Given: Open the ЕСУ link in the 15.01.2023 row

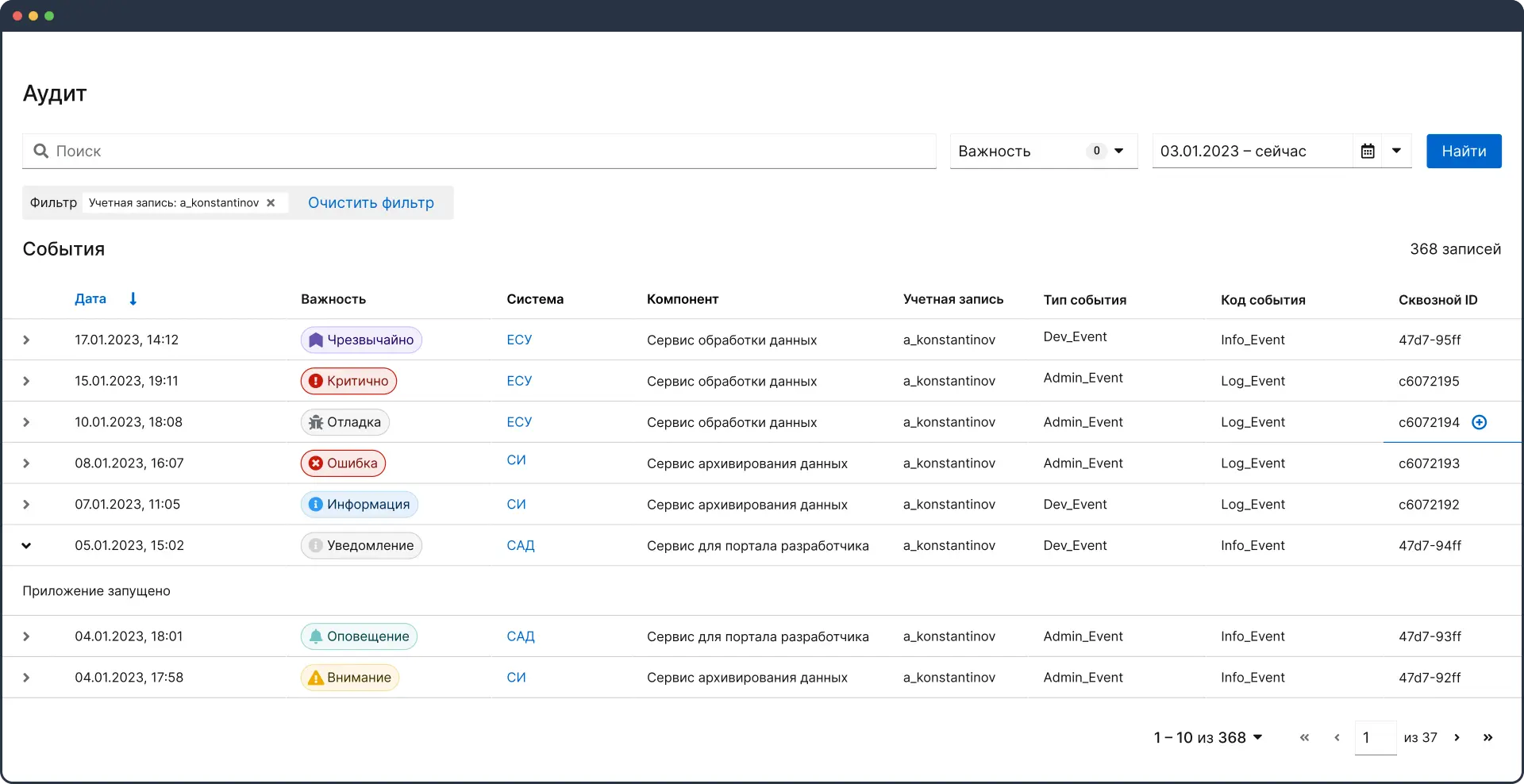Looking at the screenshot, I should click(519, 381).
